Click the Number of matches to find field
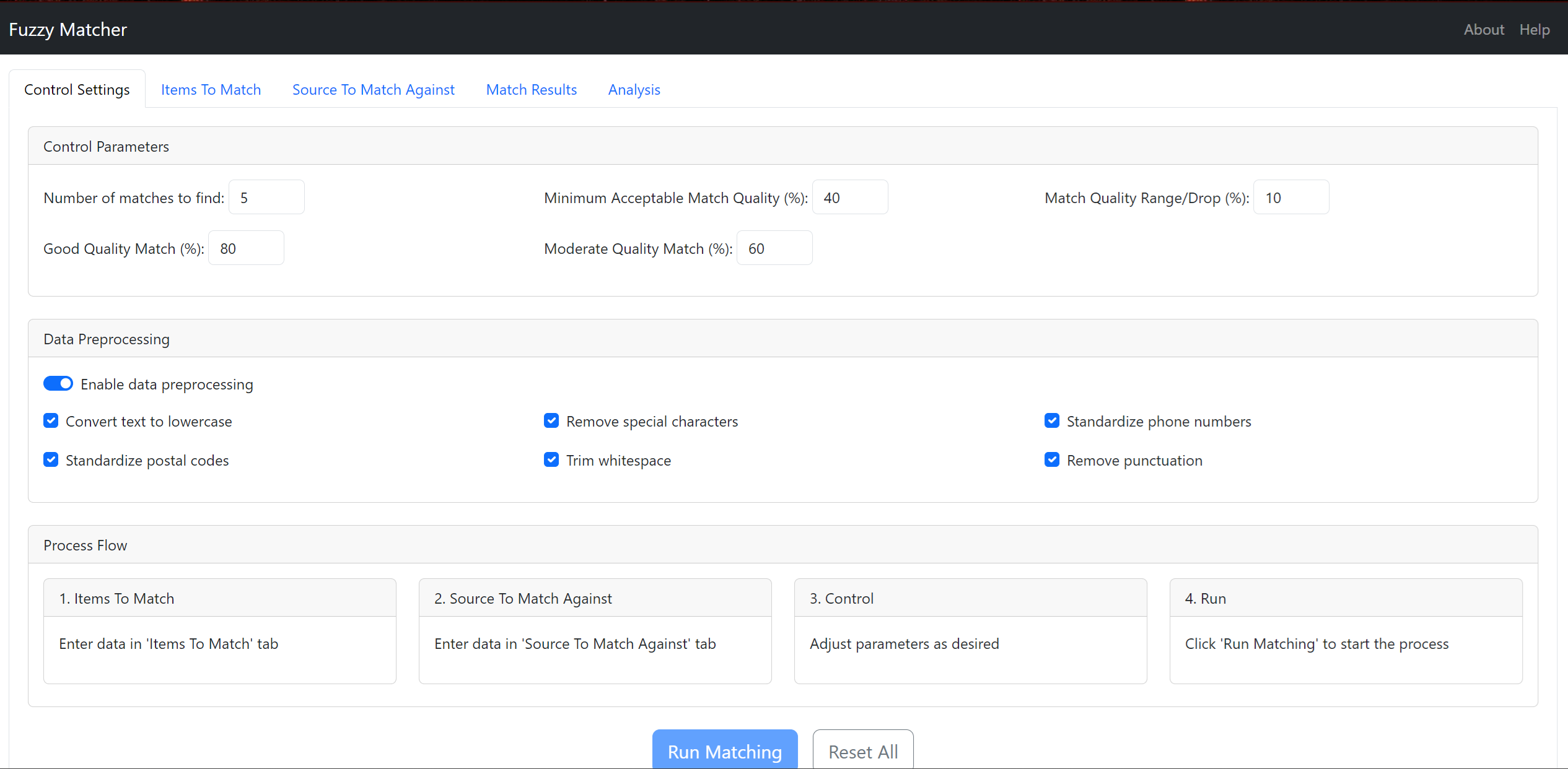Image resolution: width=1568 pixels, height=769 pixels. coord(266,197)
